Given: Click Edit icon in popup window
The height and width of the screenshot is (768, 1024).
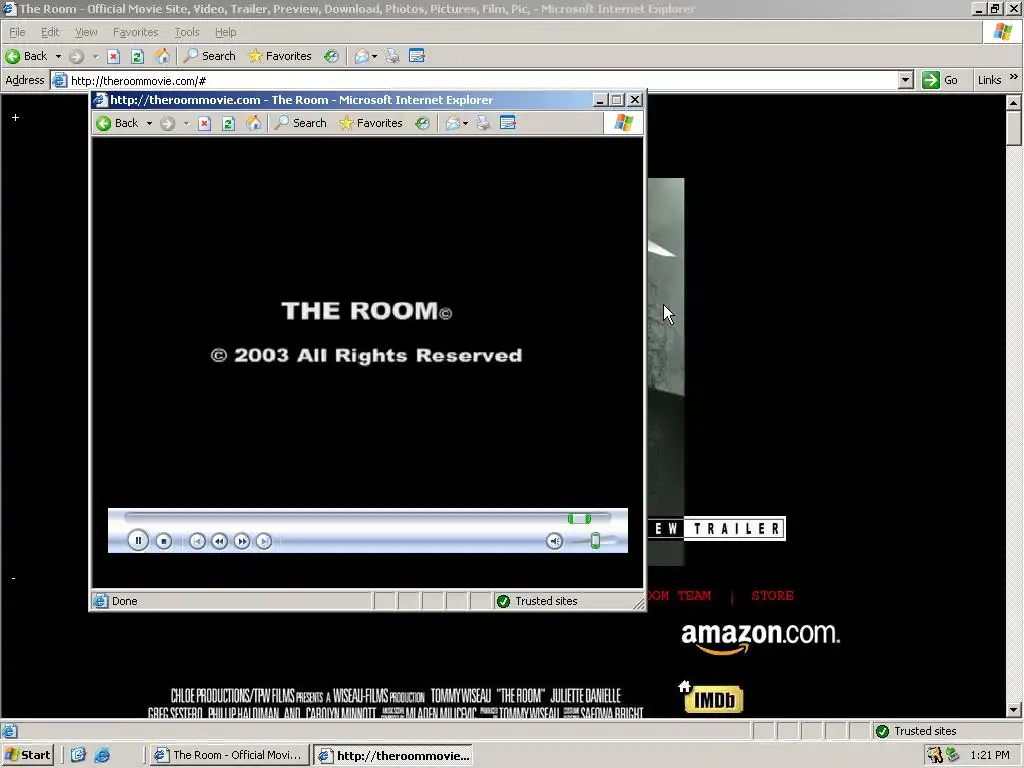Looking at the screenshot, I should (507, 123).
